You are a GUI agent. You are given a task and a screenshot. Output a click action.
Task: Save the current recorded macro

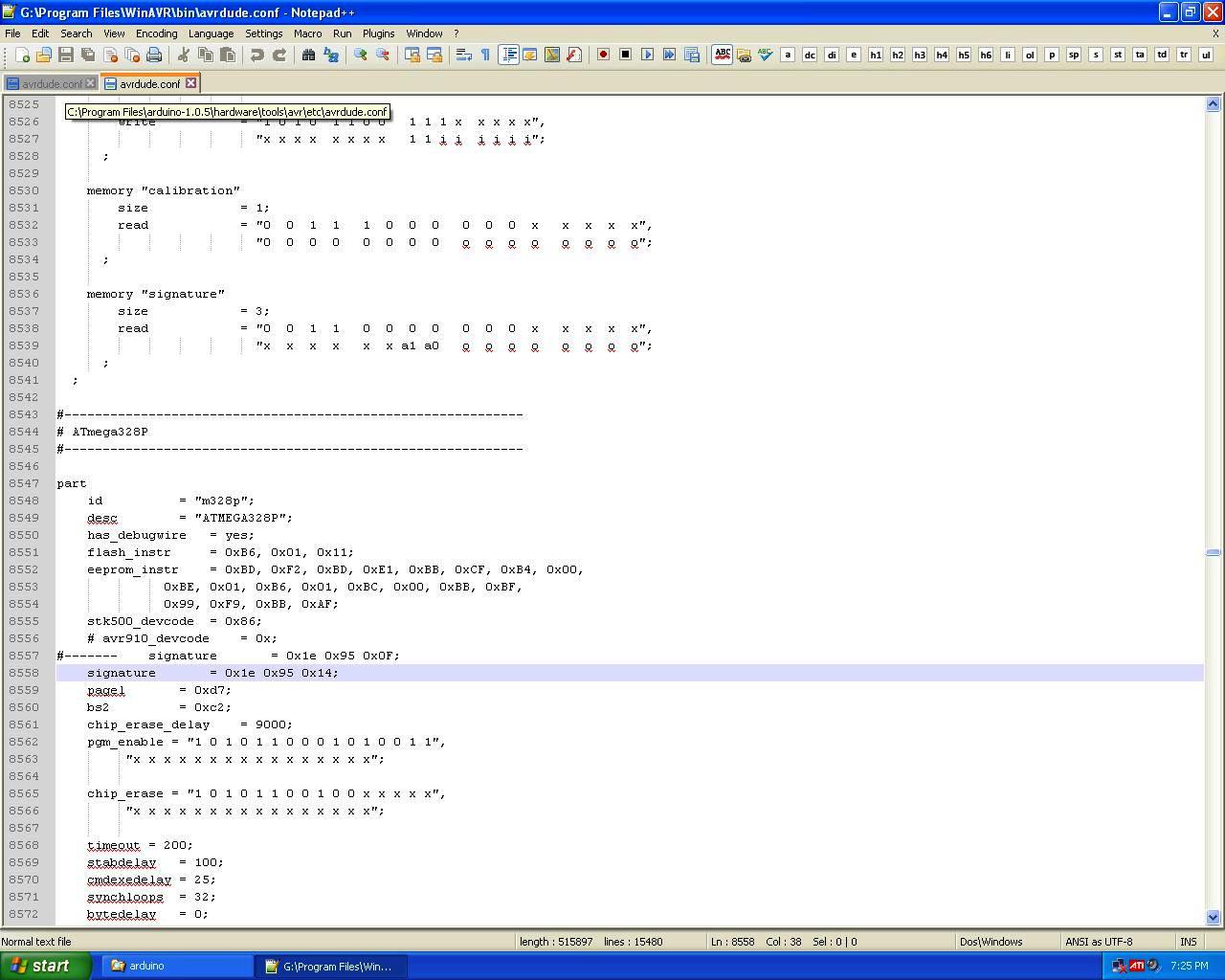(692, 55)
